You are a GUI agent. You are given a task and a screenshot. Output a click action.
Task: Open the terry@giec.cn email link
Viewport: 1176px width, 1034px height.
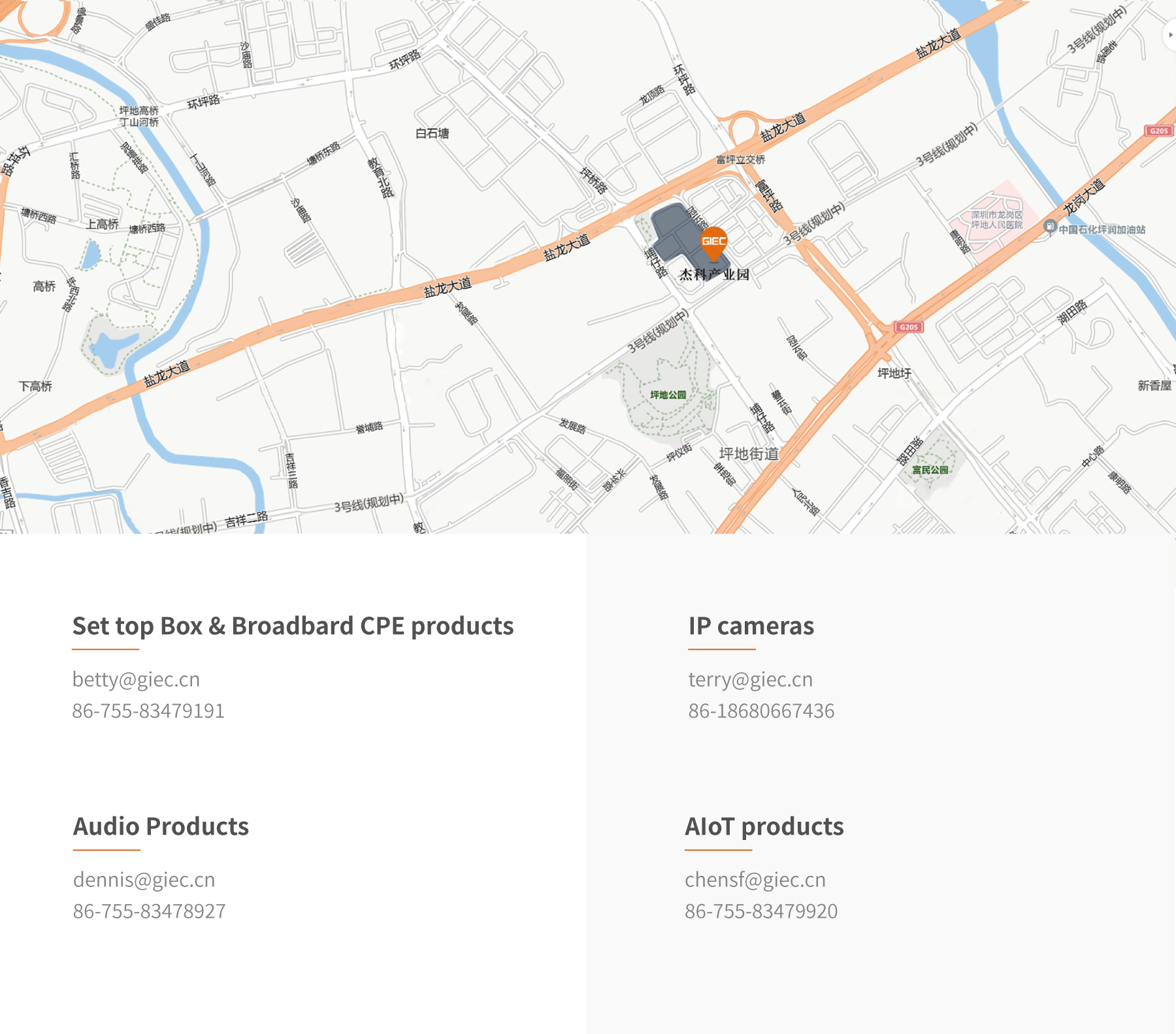coord(750,679)
